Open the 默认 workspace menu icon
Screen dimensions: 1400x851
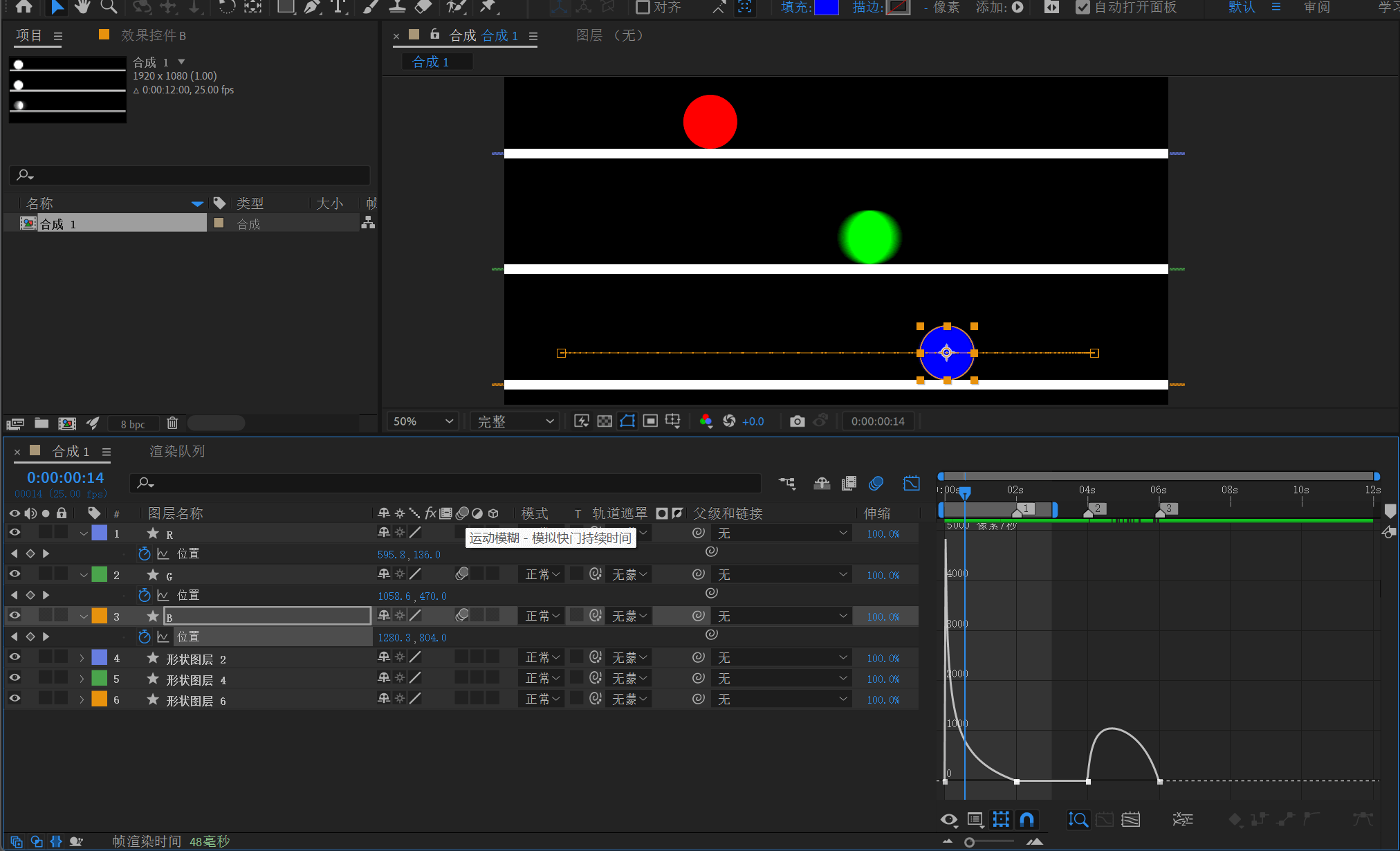pos(1276,7)
